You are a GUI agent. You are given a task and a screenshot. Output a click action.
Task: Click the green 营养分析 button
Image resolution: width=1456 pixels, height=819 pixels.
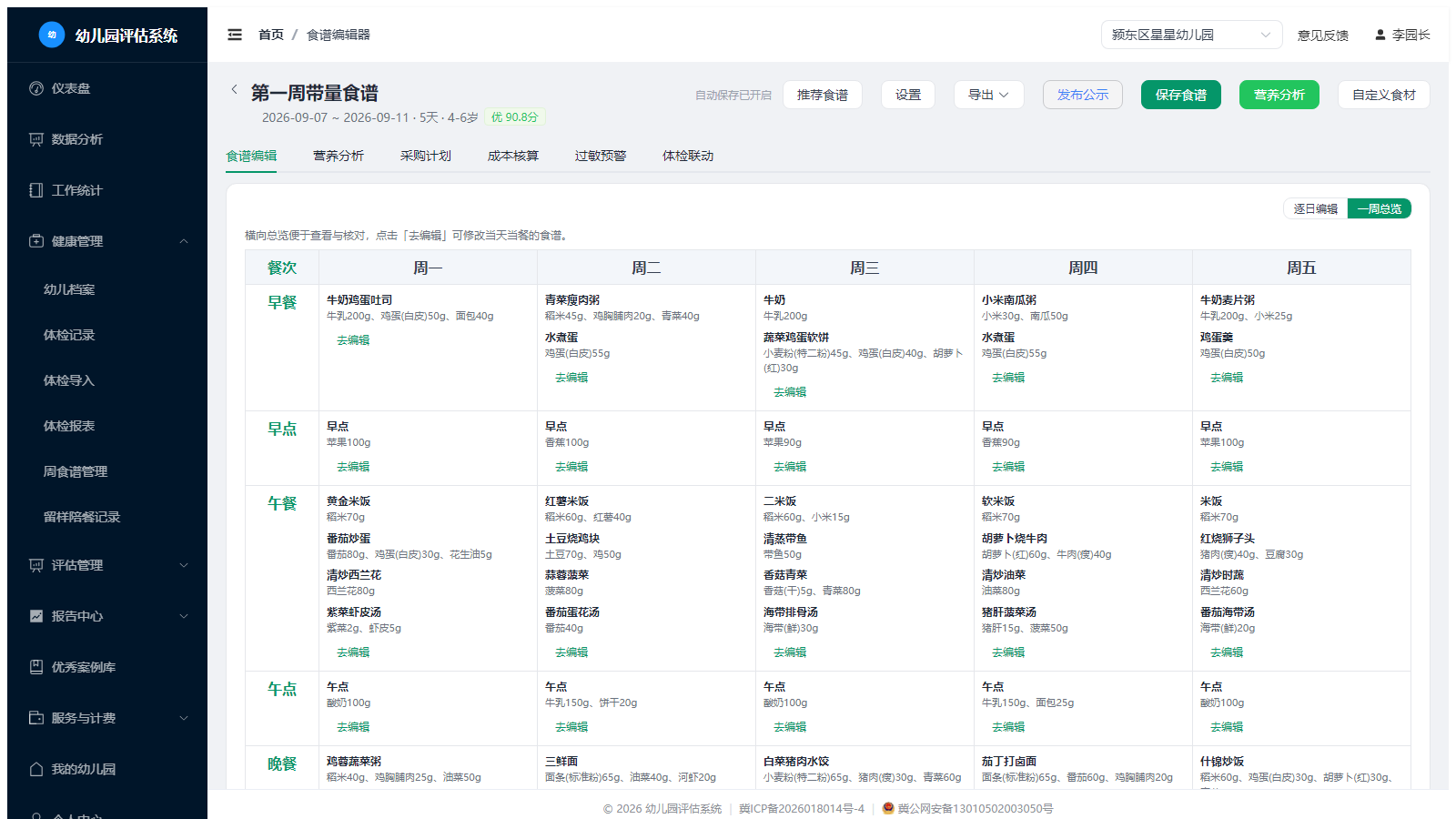point(1279,95)
